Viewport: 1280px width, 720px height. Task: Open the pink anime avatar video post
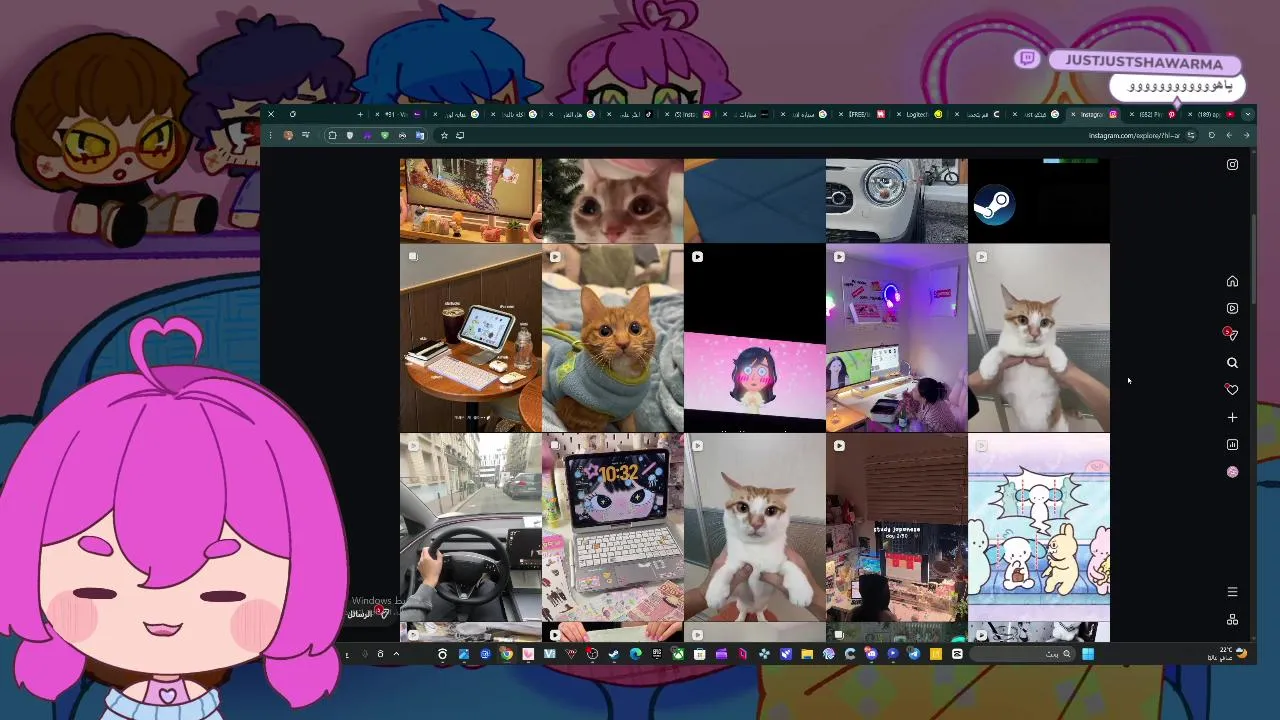(754, 338)
